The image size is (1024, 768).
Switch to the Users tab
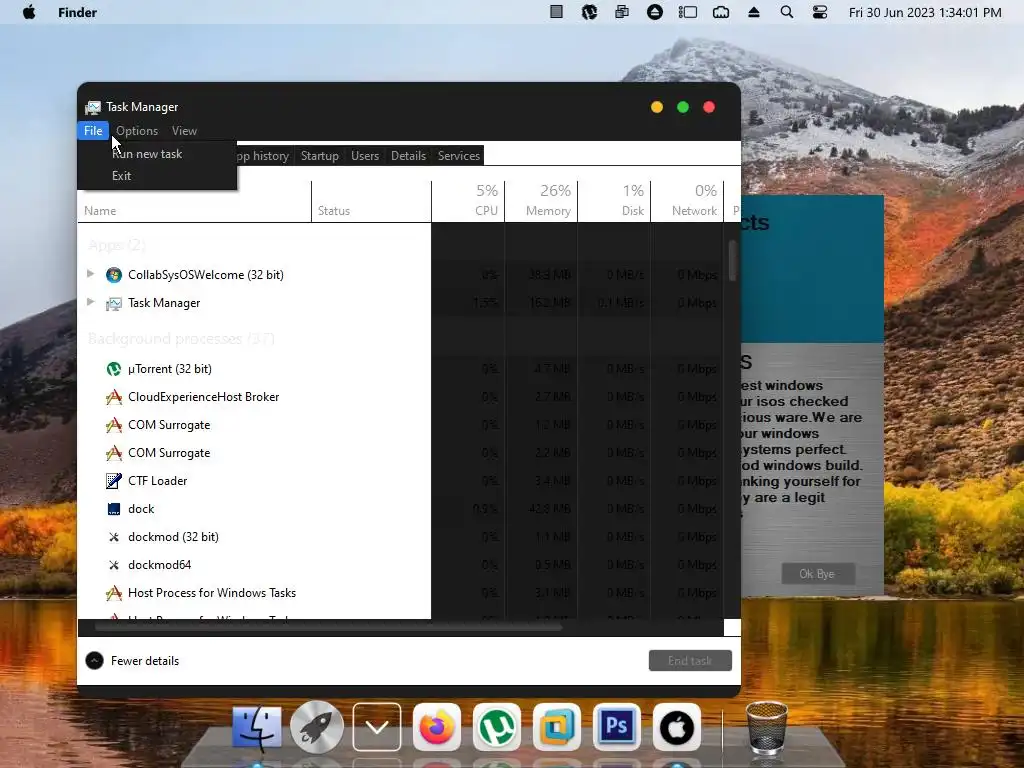pyautogui.click(x=364, y=155)
